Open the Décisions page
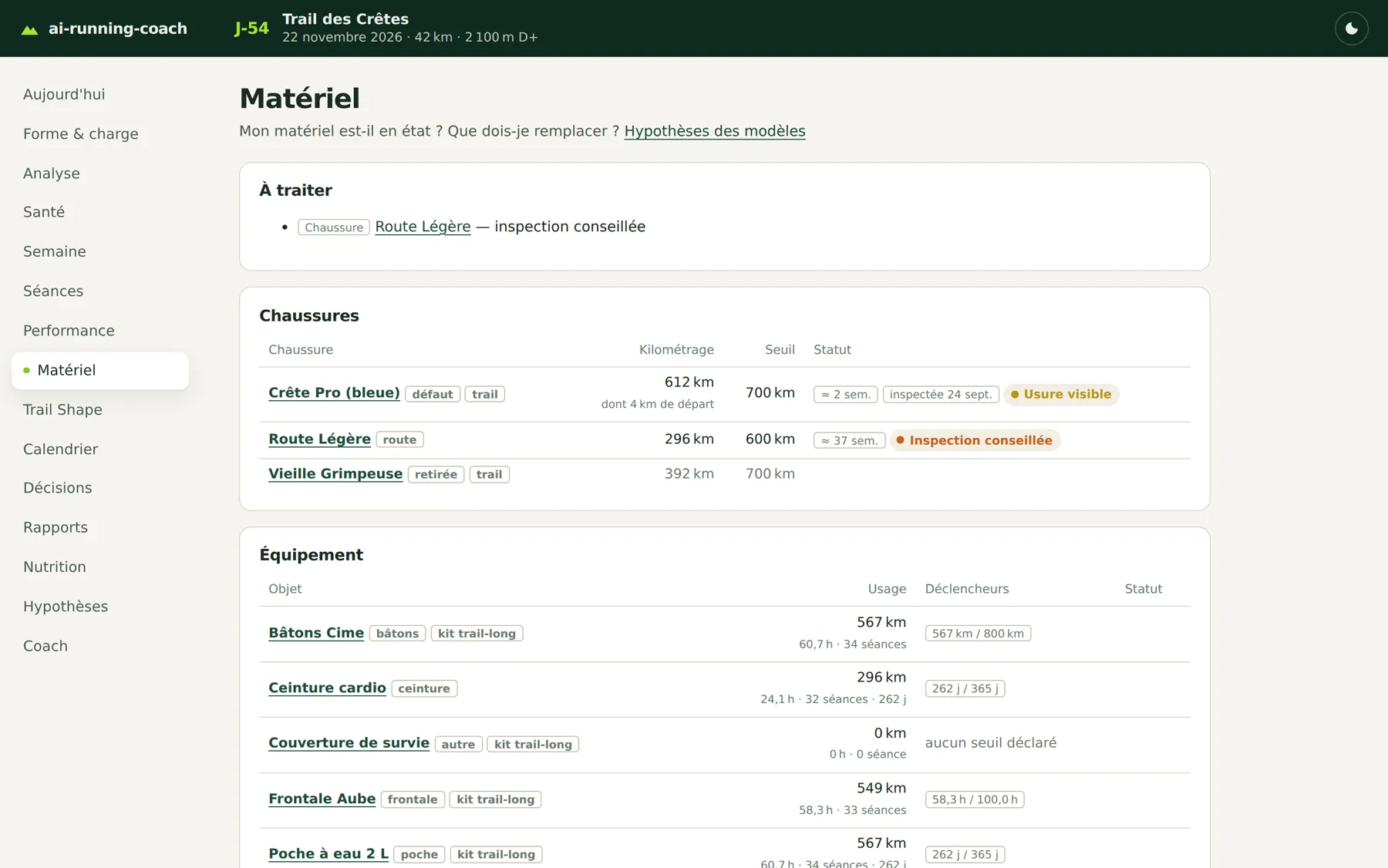This screenshot has height=868, width=1388. pyautogui.click(x=58, y=488)
